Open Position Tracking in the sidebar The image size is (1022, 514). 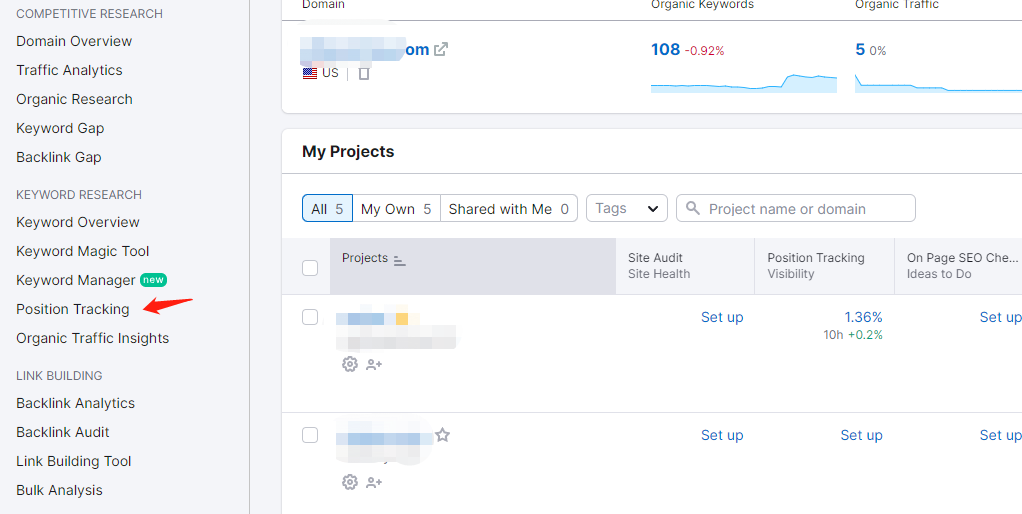(73, 309)
